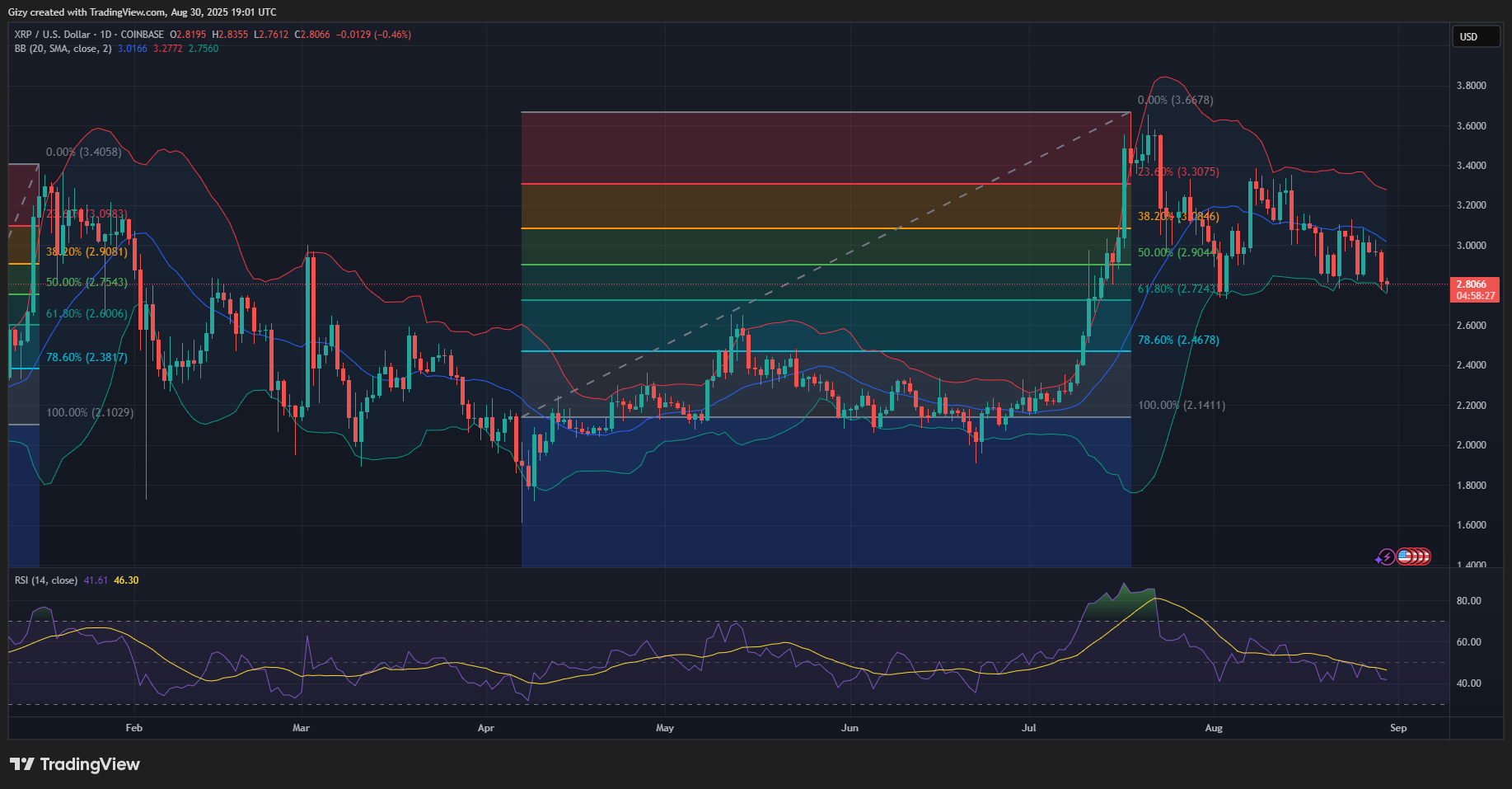The height and width of the screenshot is (789, 1512).
Task: Click the RSI moving average value 46.30
Action: point(126,580)
